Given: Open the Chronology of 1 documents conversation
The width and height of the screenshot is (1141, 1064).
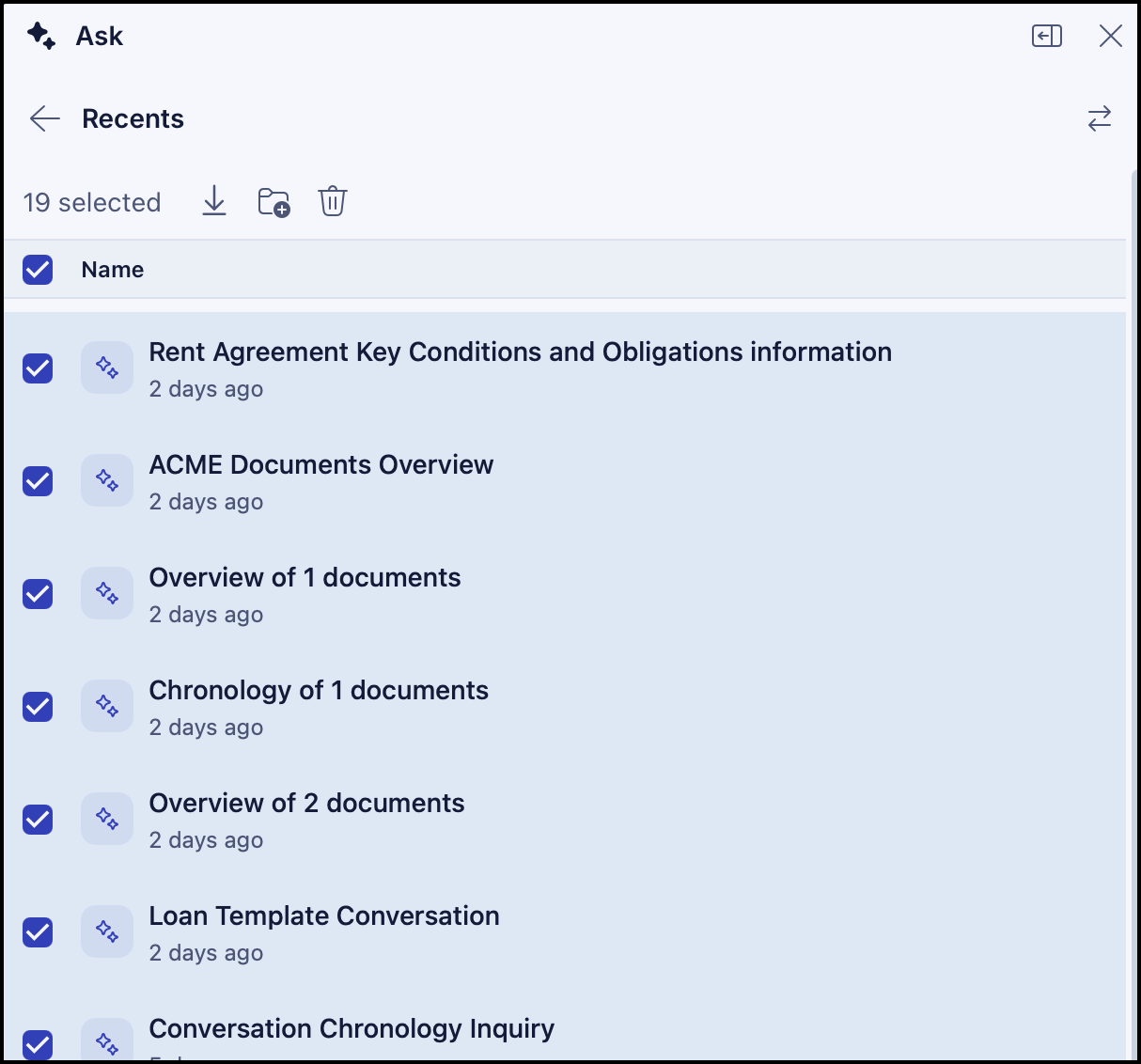Looking at the screenshot, I should pos(319,691).
